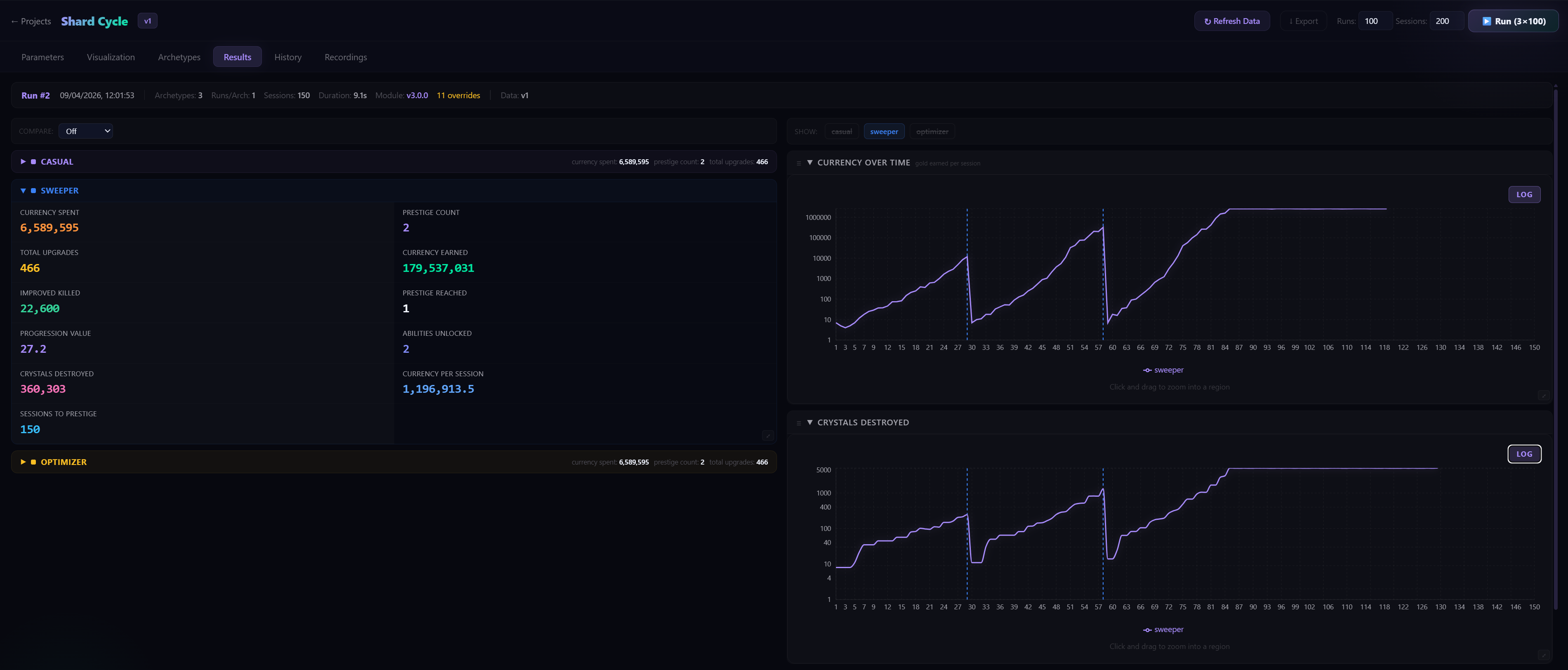This screenshot has width=1568, height=670.
Task: Click the drag handle of Currency Over Time
Action: tap(798, 163)
